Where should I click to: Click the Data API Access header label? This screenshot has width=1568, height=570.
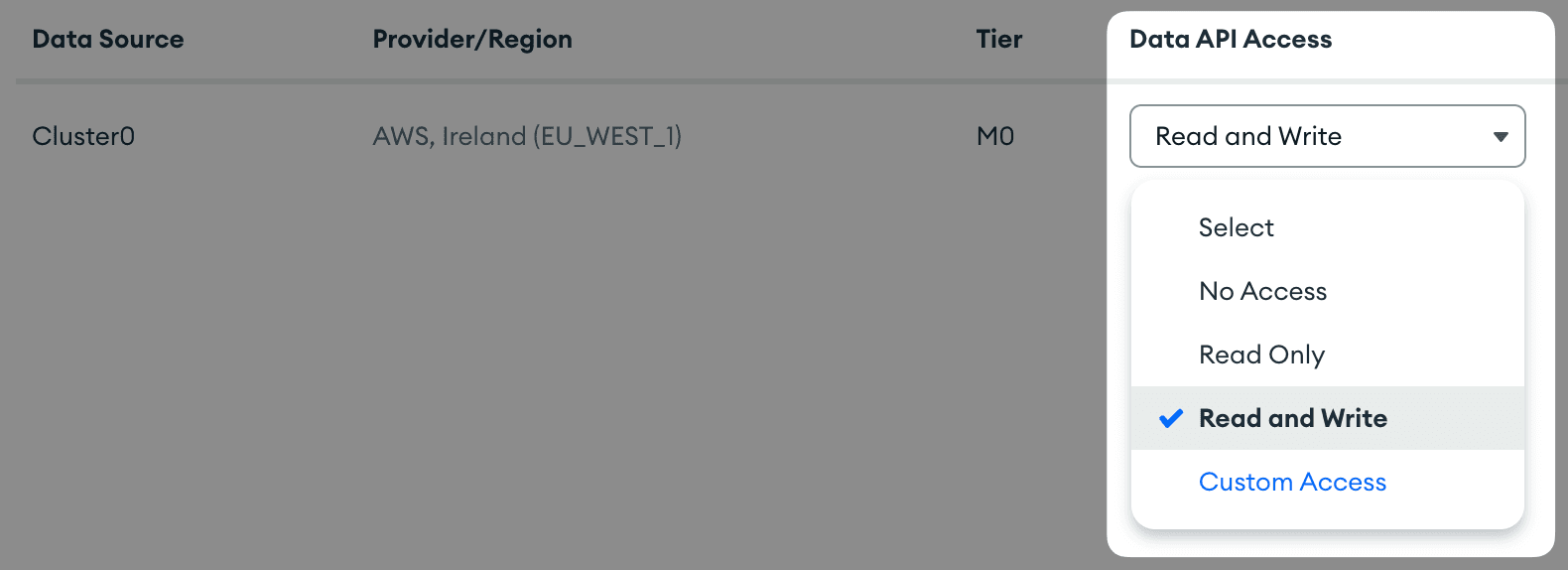(x=1231, y=40)
